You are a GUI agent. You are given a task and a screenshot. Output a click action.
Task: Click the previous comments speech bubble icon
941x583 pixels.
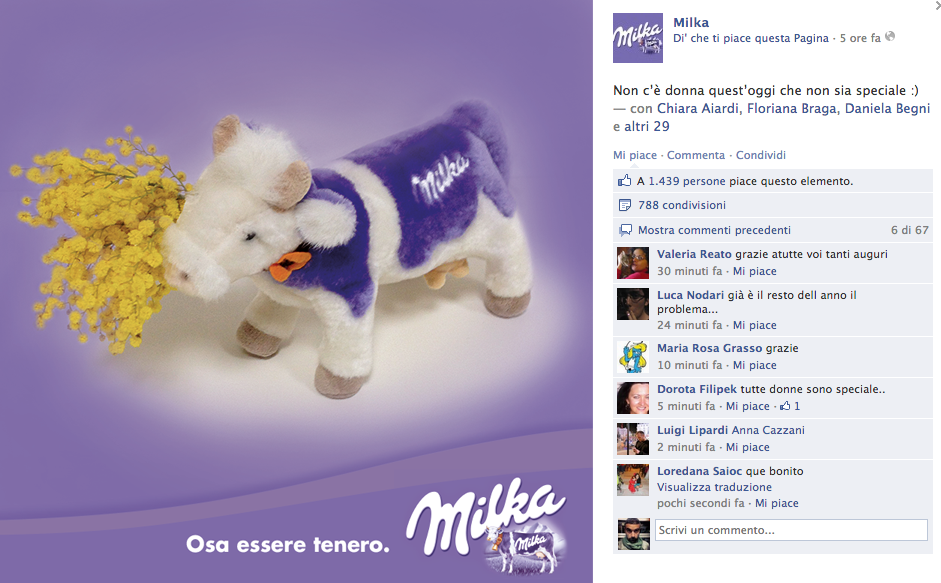click(625, 230)
